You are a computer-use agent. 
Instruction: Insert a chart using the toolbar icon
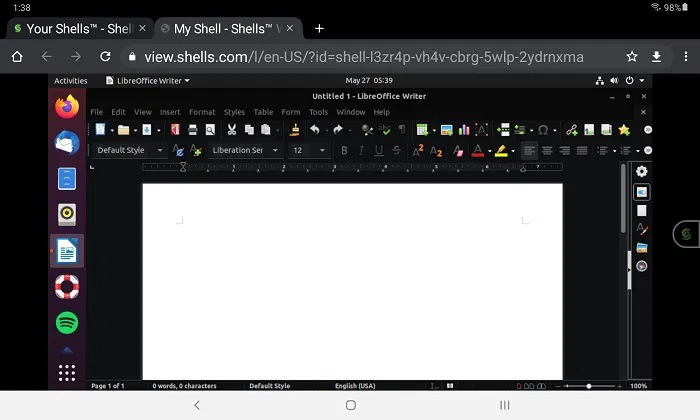(464, 130)
